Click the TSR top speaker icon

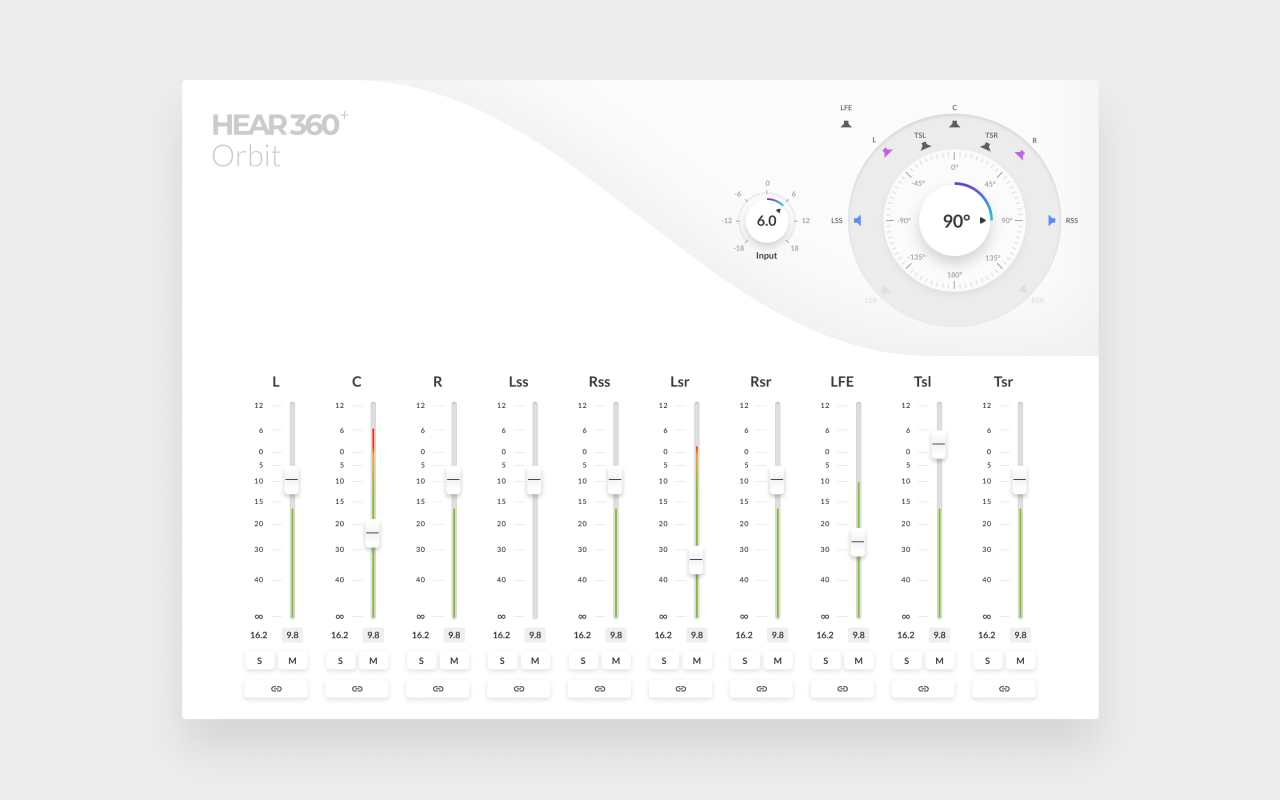pos(985,146)
